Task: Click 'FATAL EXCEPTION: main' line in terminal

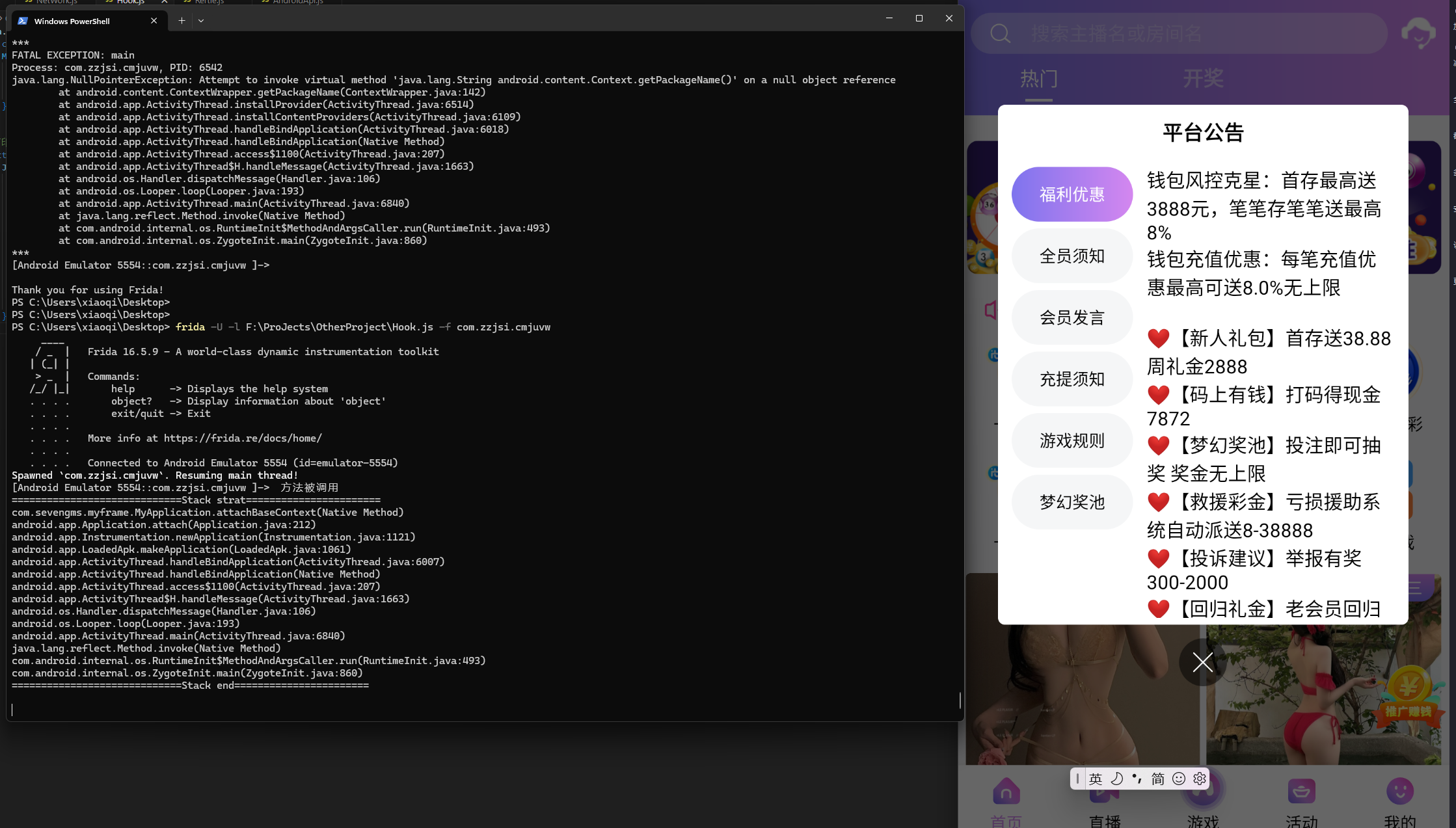Action: [73, 55]
